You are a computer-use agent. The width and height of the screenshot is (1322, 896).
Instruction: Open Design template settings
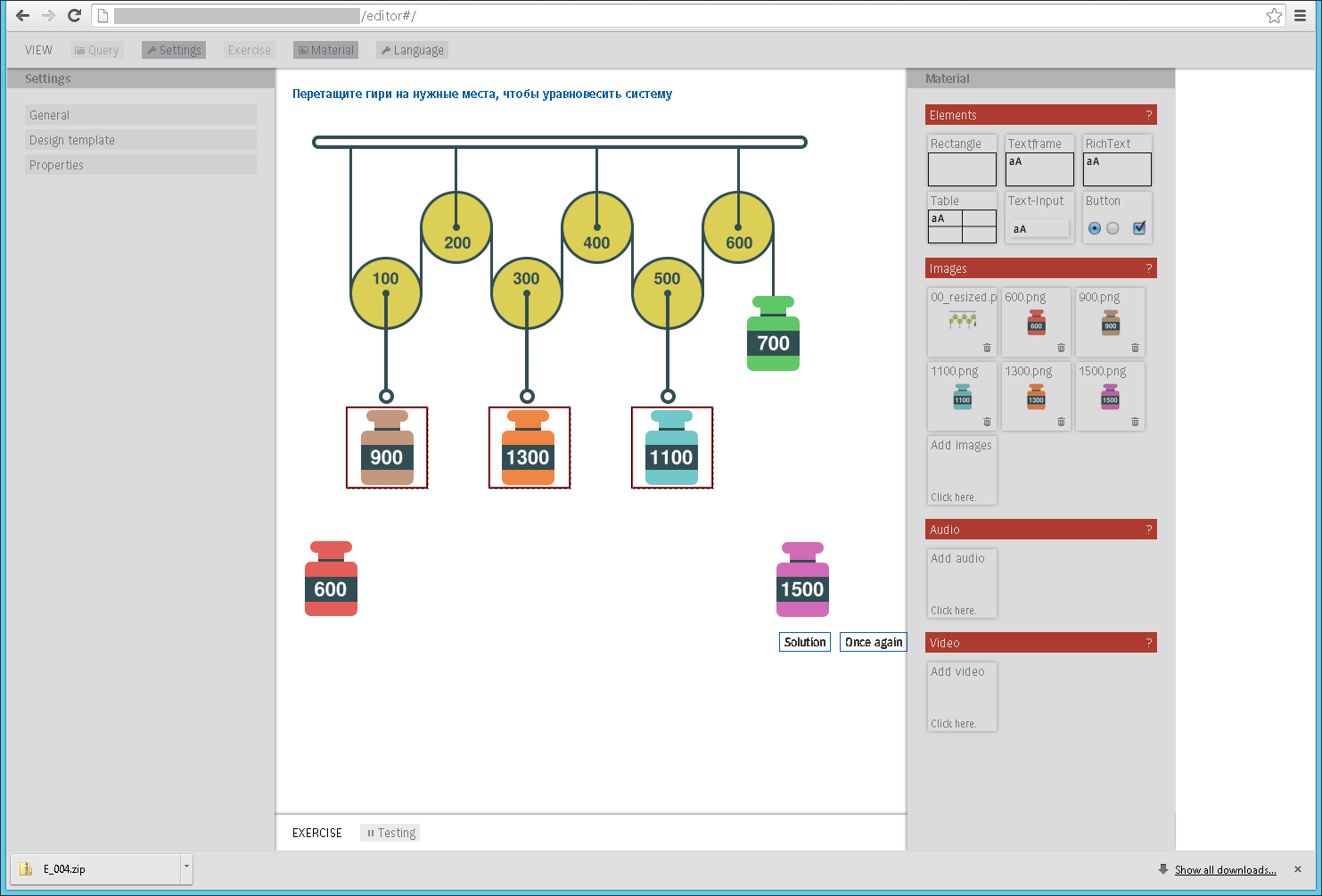pyautogui.click(x=141, y=140)
